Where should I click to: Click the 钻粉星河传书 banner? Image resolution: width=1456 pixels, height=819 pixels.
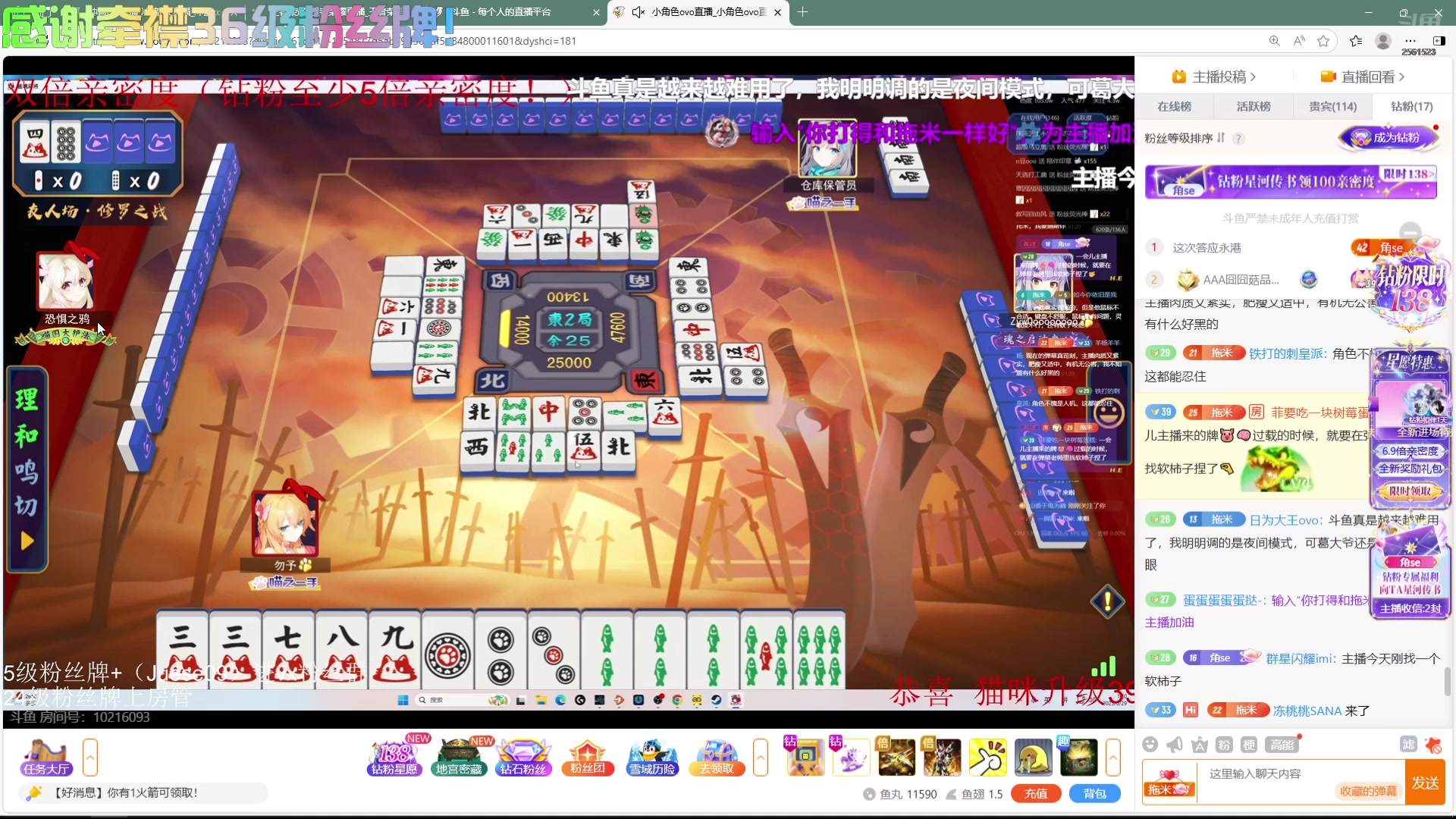(x=1291, y=182)
